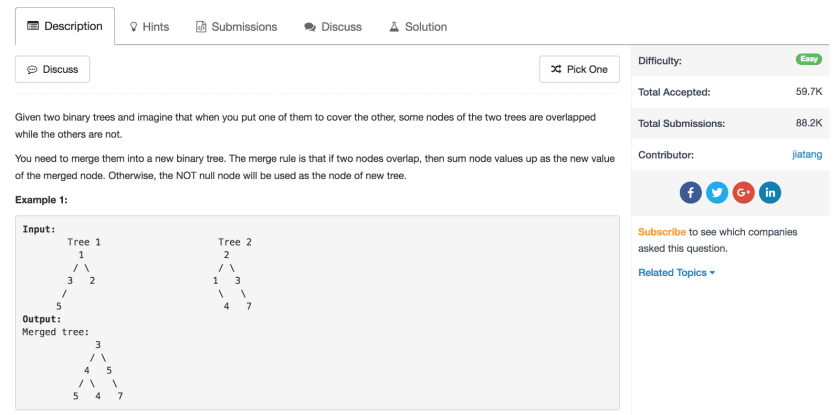This screenshot has height=415, width=840.
Task: Click the chat bubbles icon beside Discuss tab
Action: coord(310,27)
